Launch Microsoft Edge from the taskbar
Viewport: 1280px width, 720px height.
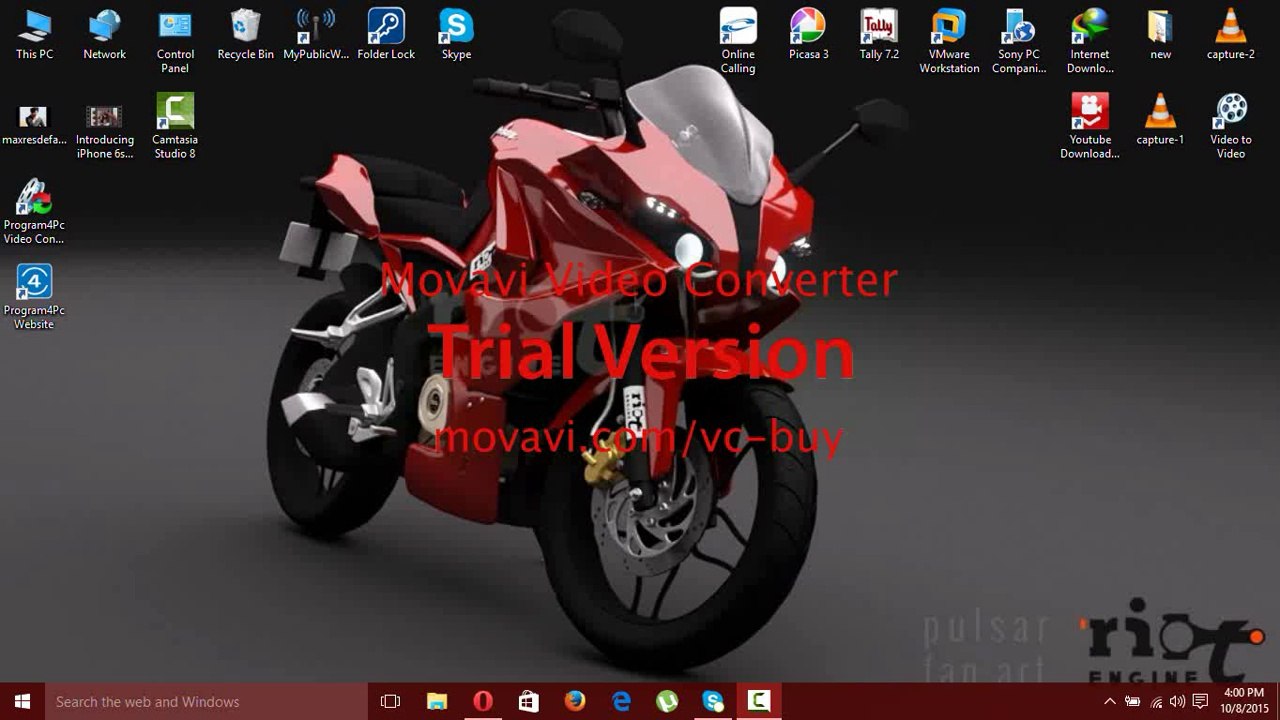point(621,702)
